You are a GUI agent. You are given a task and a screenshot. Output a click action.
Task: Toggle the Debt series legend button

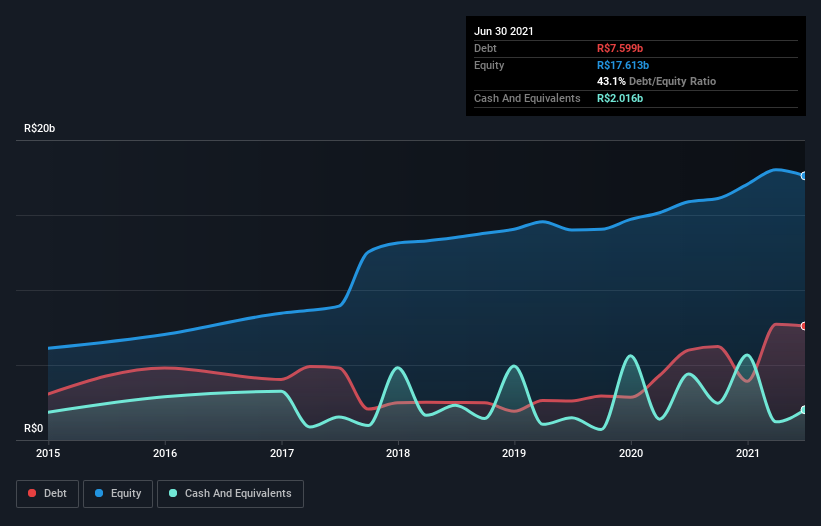[48, 494]
